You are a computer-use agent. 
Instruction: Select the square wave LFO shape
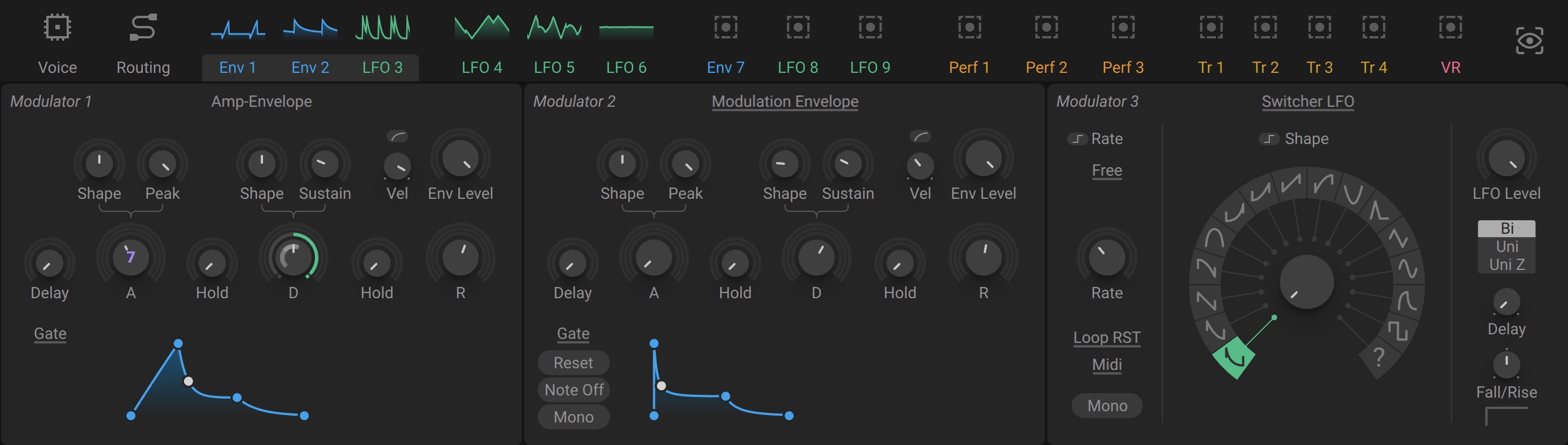pyautogui.click(x=1397, y=330)
